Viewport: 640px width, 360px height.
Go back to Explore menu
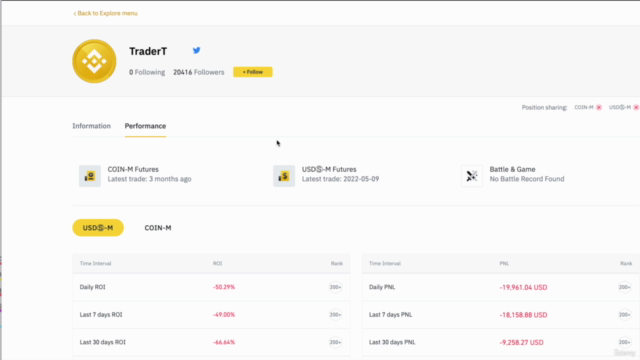click(106, 13)
